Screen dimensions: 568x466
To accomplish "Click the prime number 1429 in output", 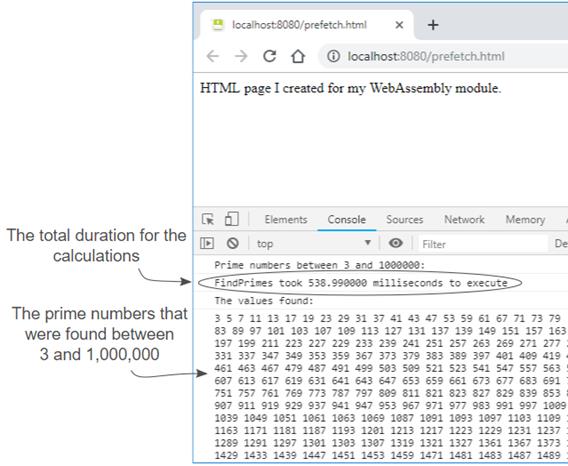I will tap(226, 455).
